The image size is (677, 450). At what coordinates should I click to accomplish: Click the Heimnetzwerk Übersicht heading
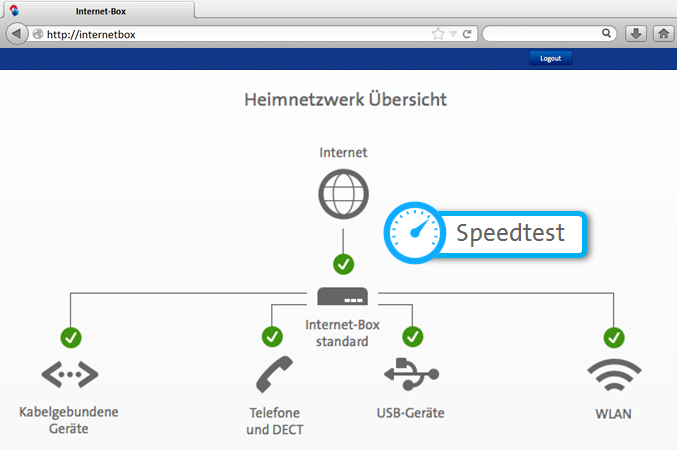click(x=345, y=100)
